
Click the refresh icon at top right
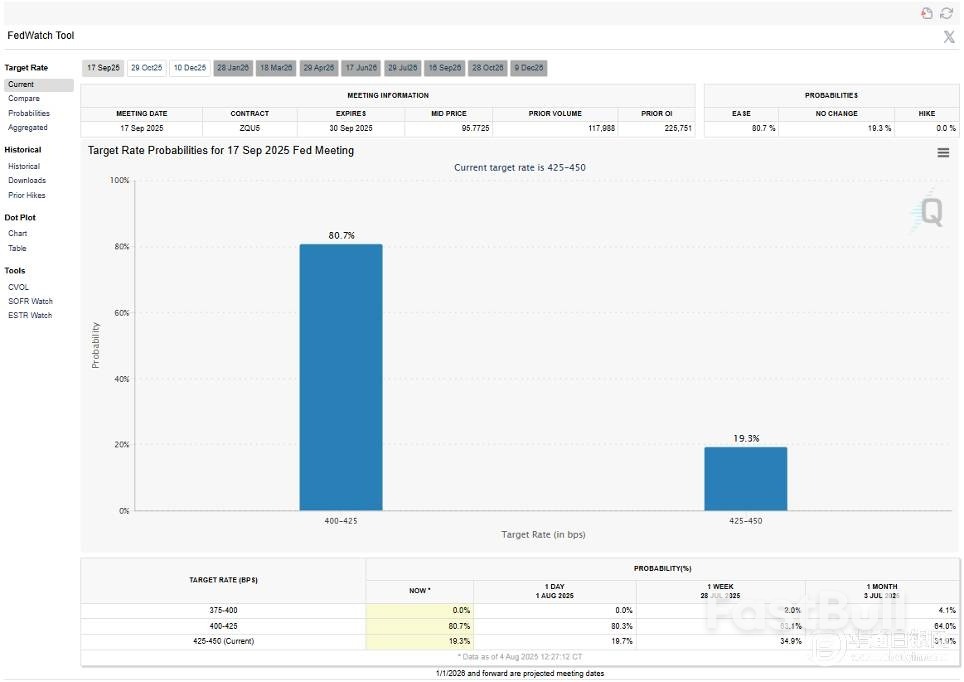946,13
